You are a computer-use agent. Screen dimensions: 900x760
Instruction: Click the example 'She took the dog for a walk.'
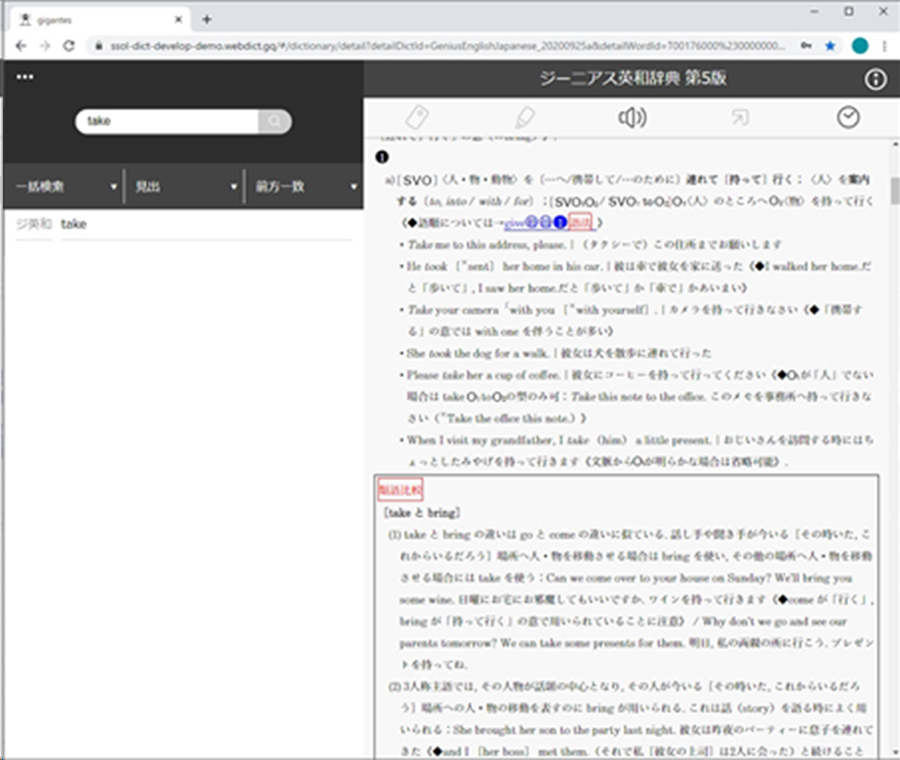[478, 353]
